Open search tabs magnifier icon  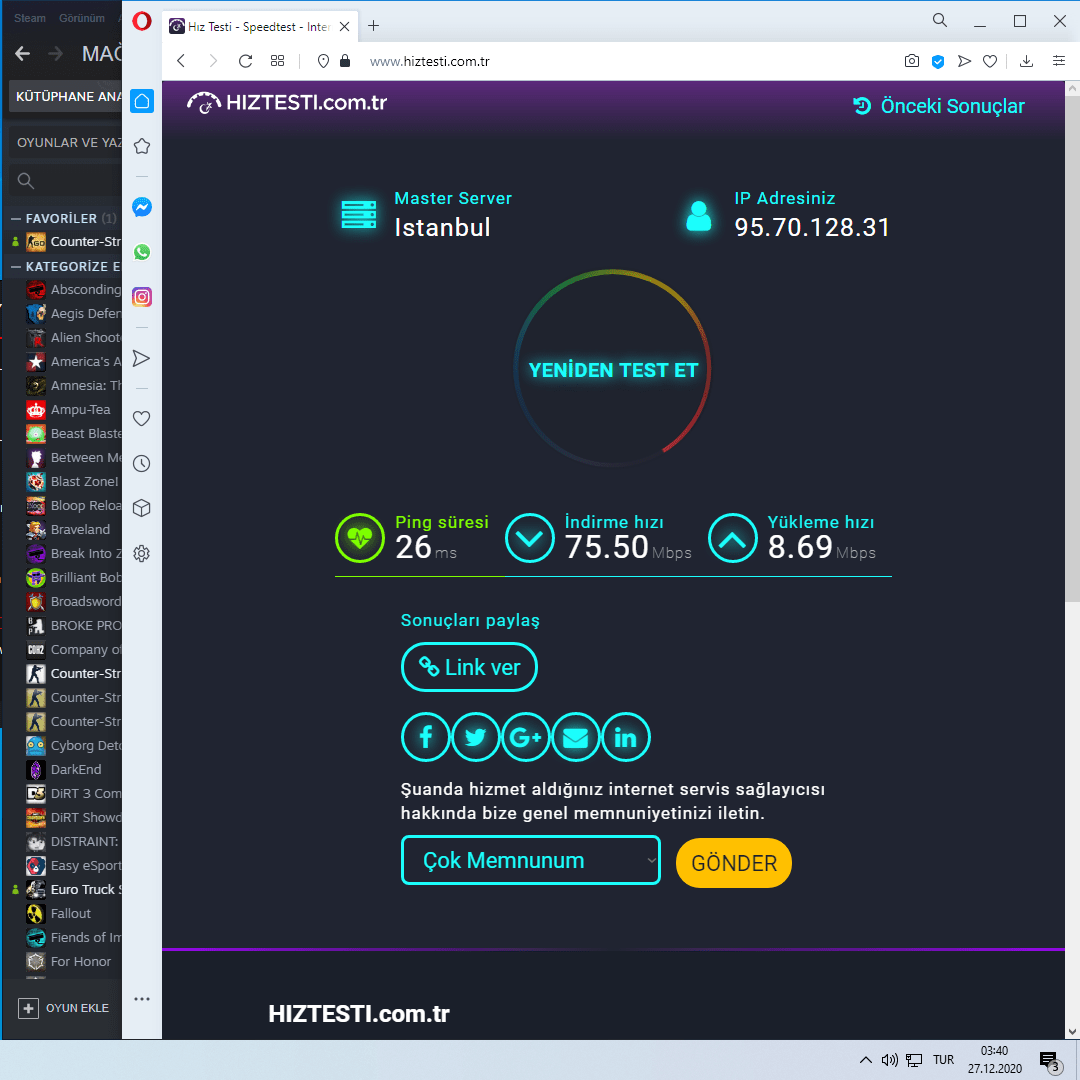pyautogui.click(x=939, y=20)
